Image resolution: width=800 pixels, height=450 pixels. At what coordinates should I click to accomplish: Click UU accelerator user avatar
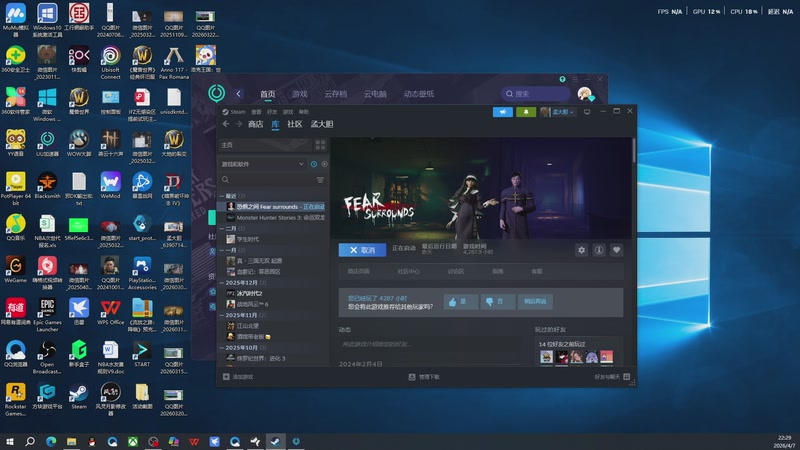584,94
